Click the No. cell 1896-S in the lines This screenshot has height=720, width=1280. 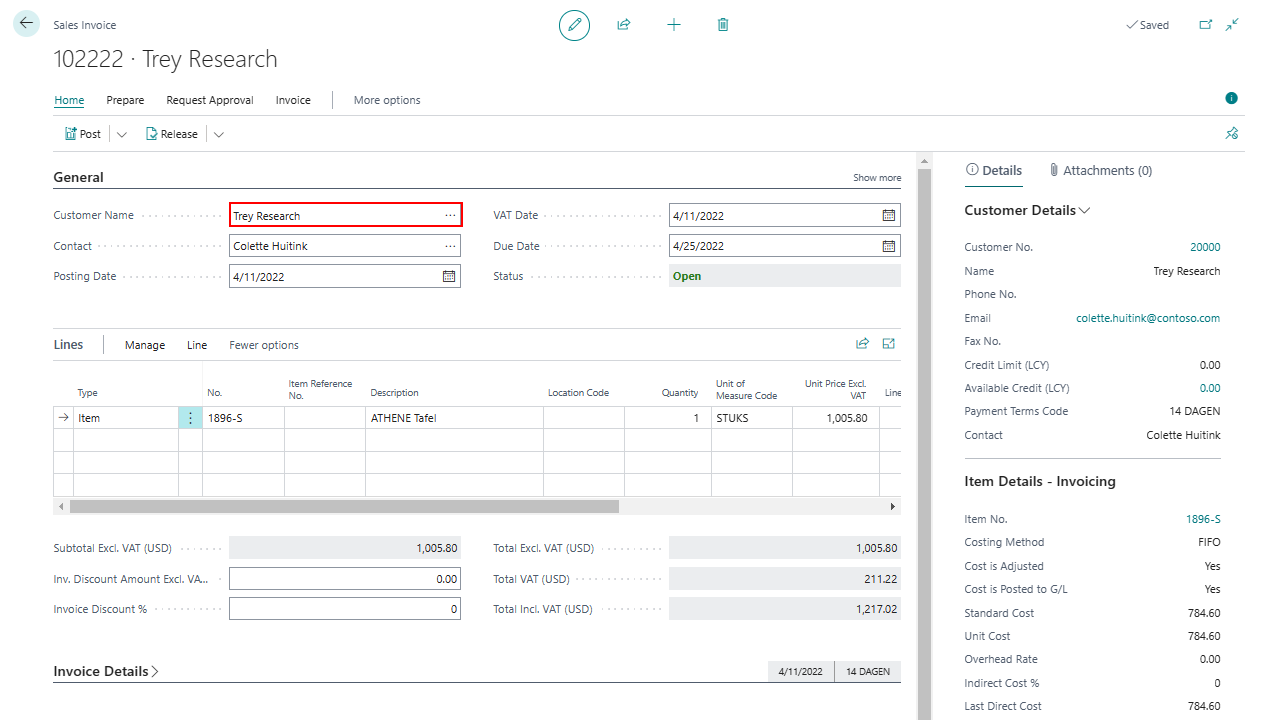pos(243,418)
